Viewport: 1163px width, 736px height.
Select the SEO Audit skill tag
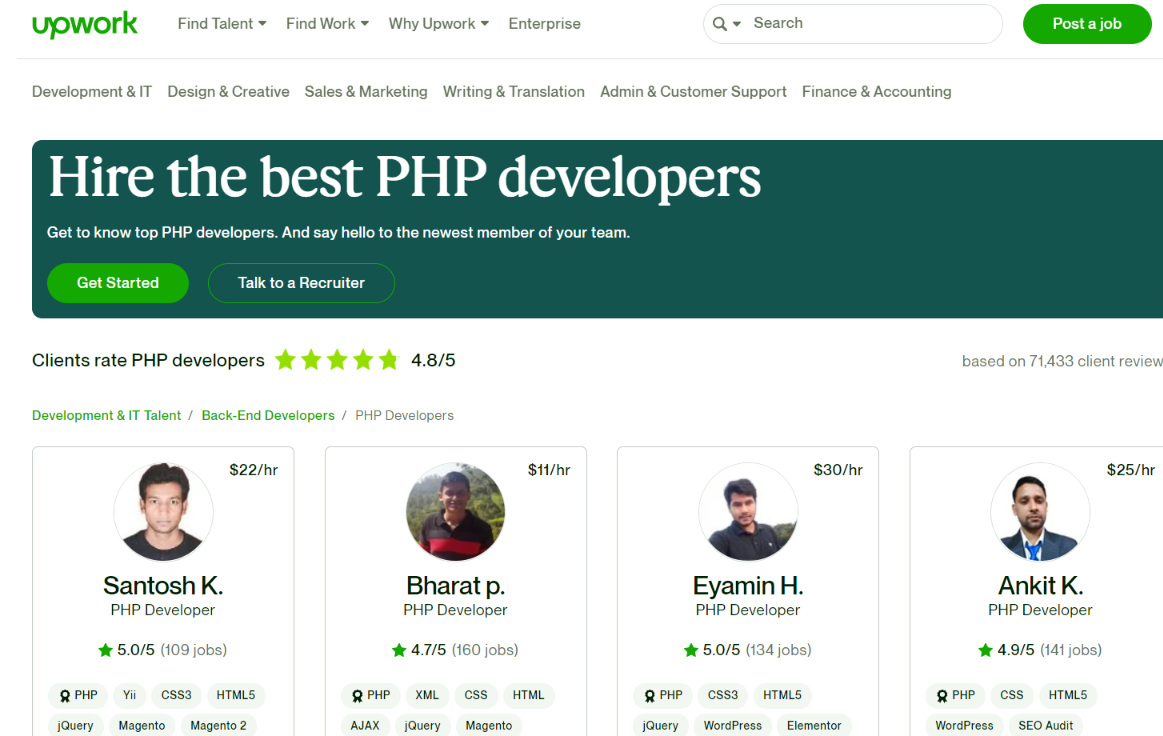pos(1045,726)
